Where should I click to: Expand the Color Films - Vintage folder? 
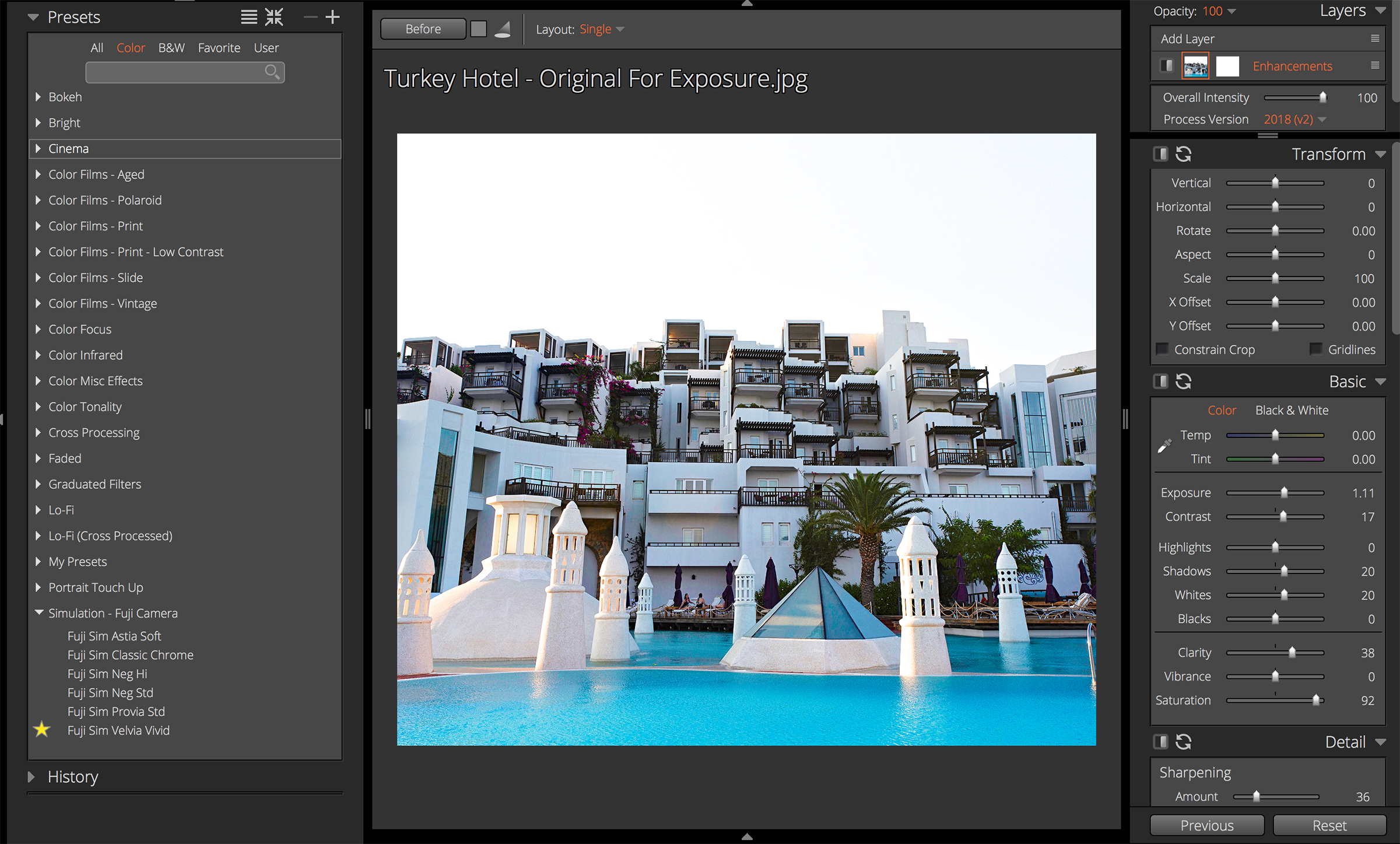[x=38, y=303]
